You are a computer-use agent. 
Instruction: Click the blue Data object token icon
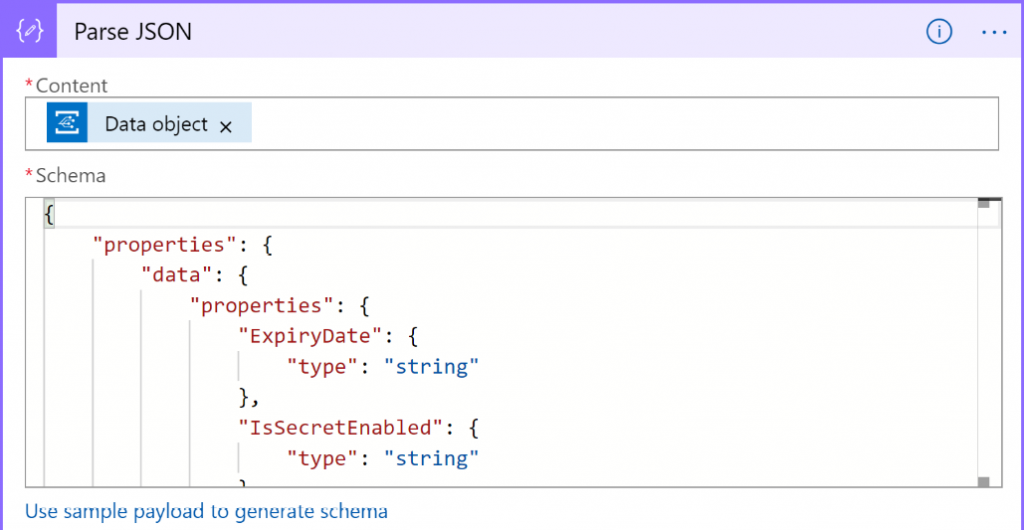[x=68, y=124]
